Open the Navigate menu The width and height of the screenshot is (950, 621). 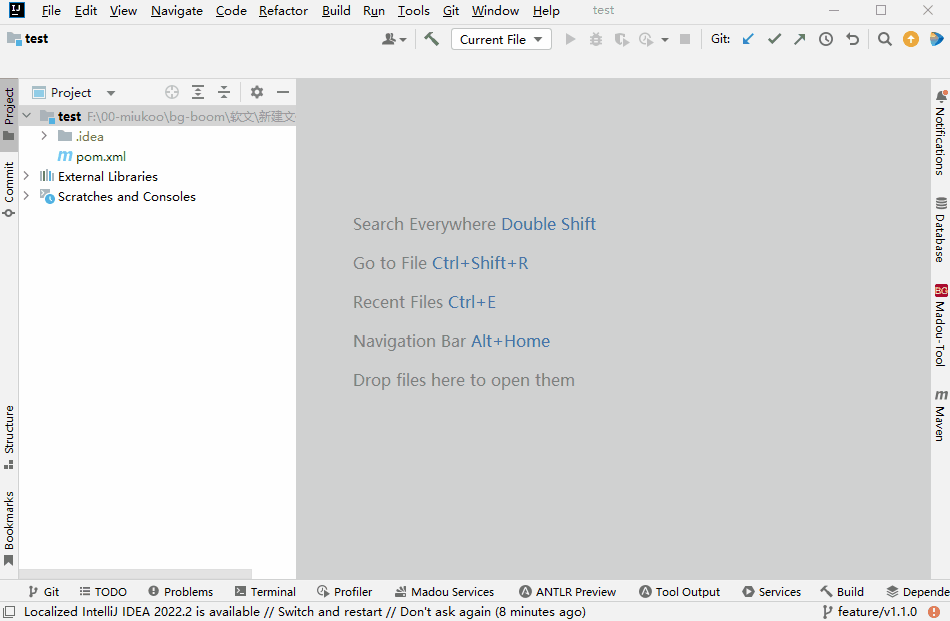[176, 11]
